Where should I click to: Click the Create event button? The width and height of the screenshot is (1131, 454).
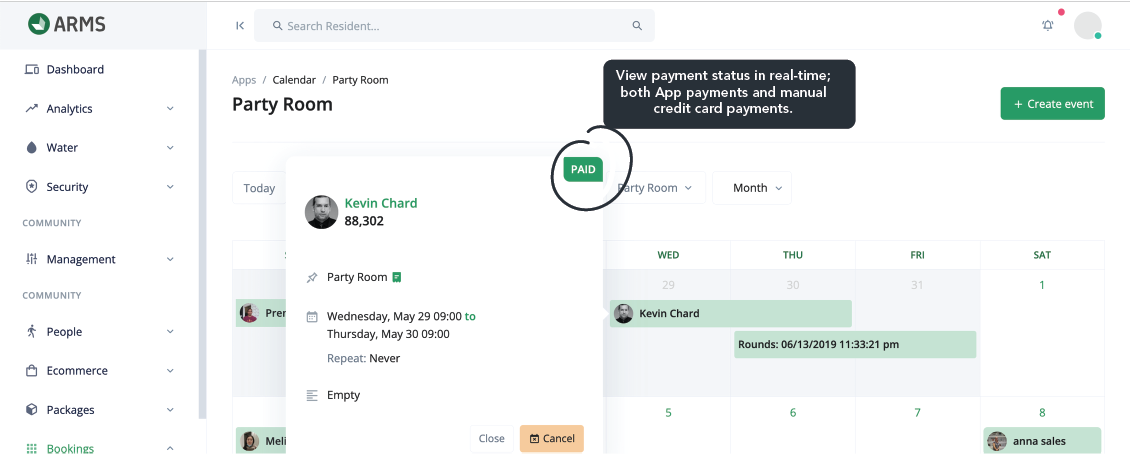click(x=1052, y=104)
